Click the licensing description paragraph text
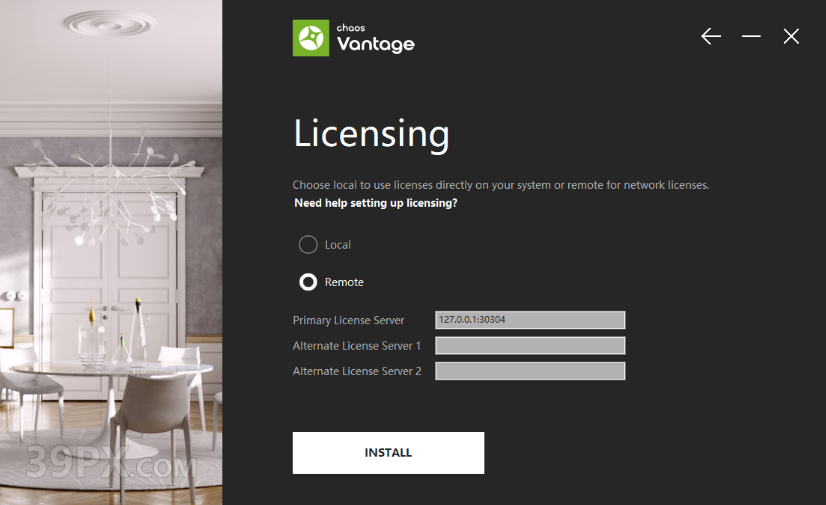Screen dimensions: 826x505 click(x=500, y=185)
